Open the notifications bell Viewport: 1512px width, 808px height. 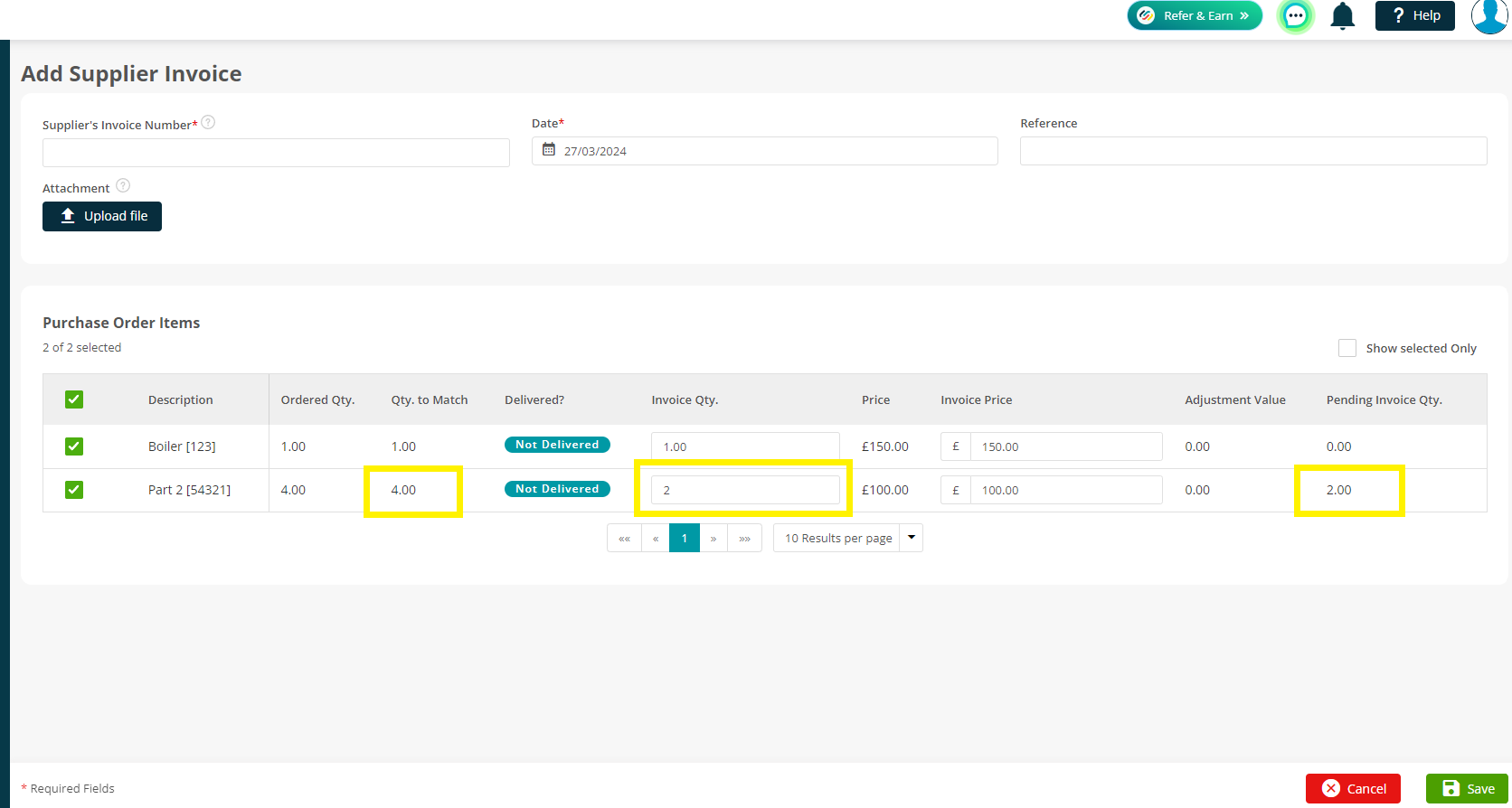pyautogui.click(x=1343, y=15)
